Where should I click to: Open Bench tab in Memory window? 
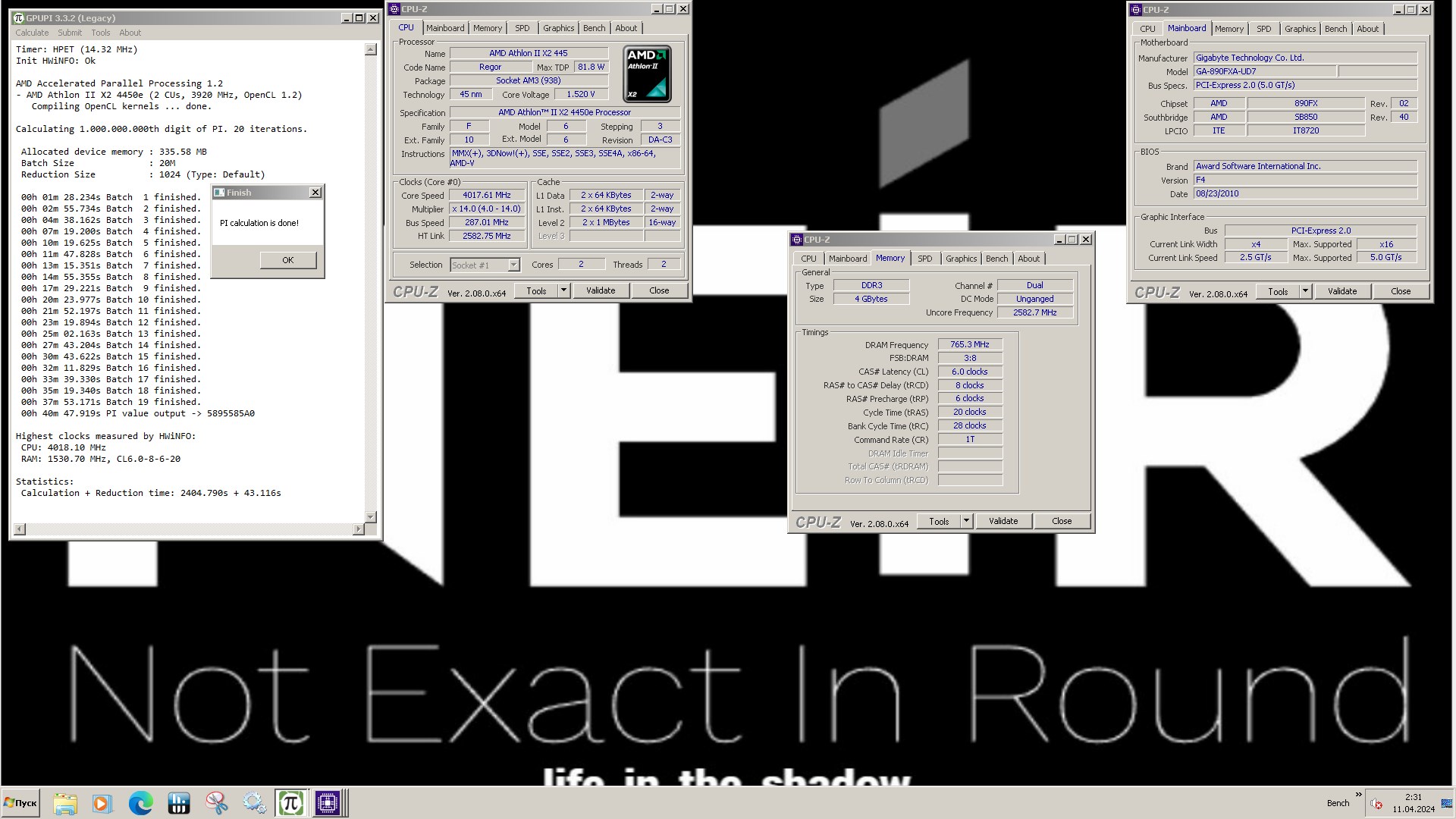click(x=997, y=259)
